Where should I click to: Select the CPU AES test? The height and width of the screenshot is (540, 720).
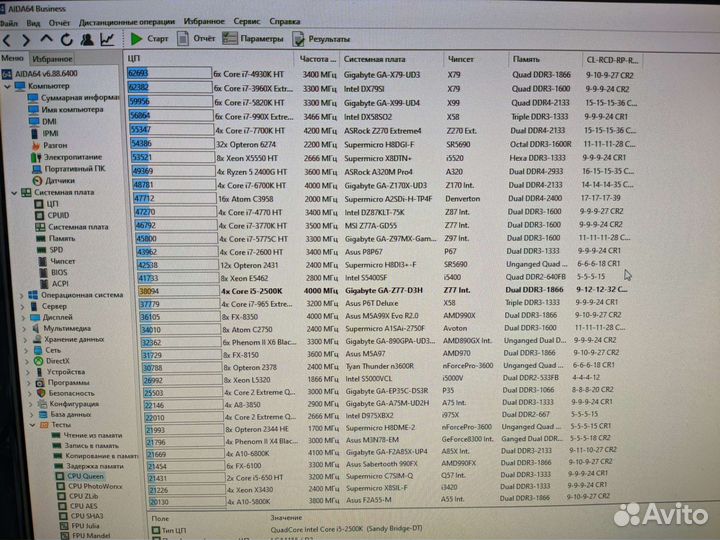(x=78, y=506)
